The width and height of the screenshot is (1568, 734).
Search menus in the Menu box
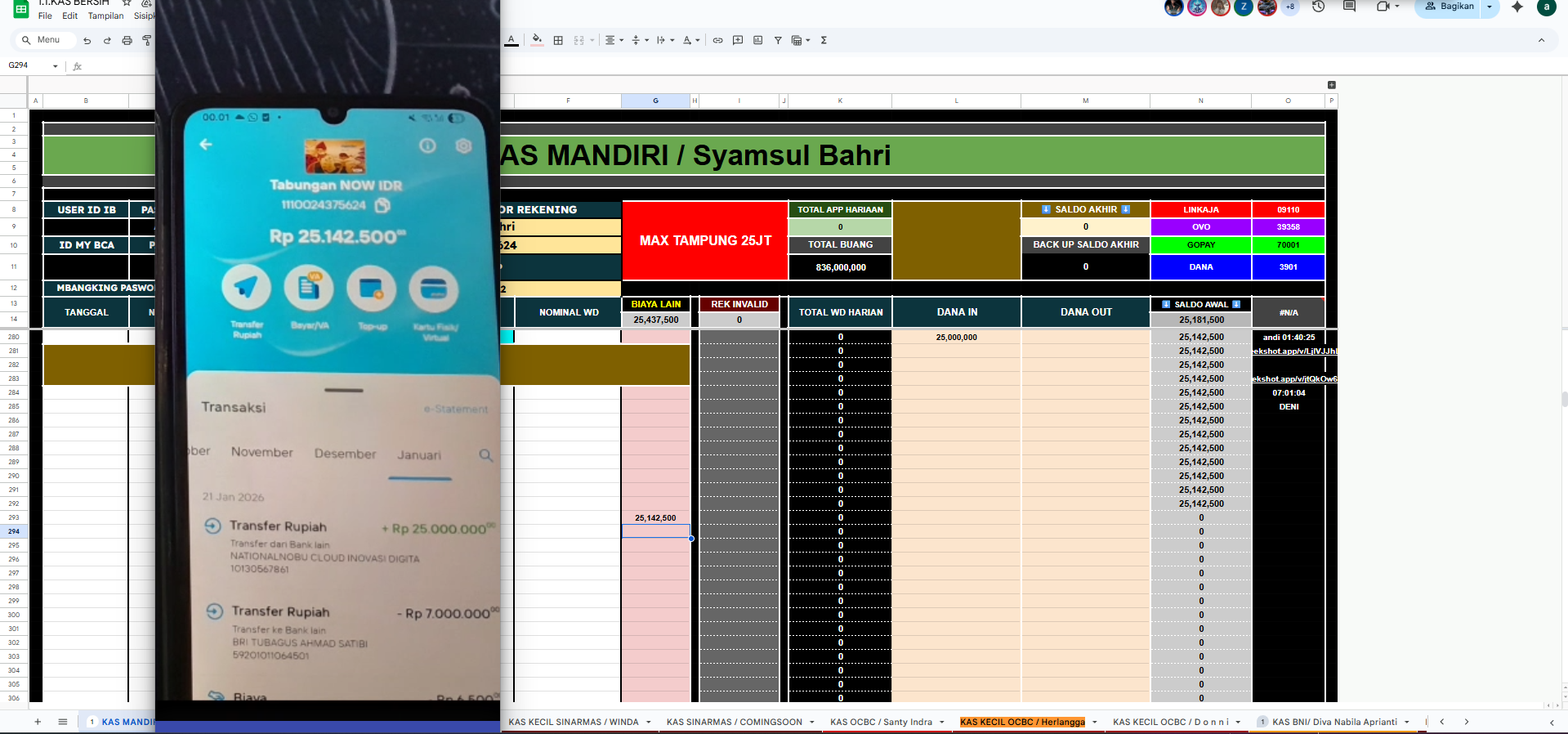tap(46, 40)
